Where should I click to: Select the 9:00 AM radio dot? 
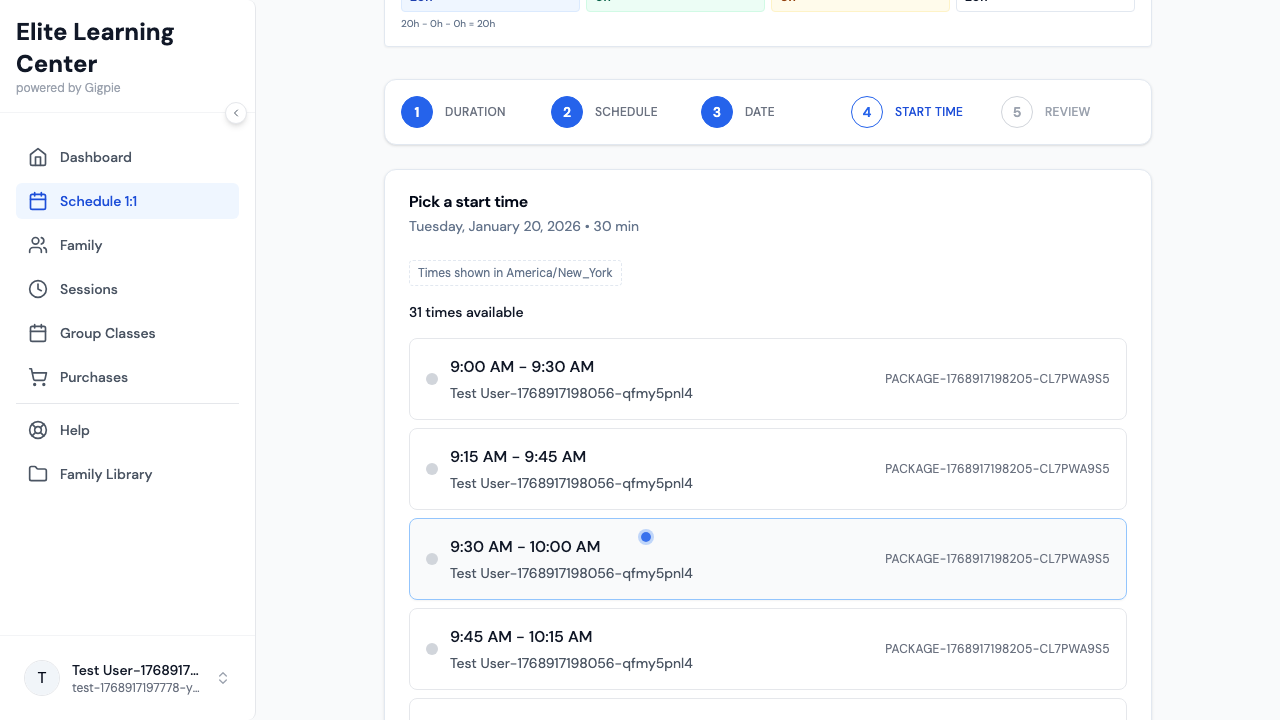tap(432, 379)
